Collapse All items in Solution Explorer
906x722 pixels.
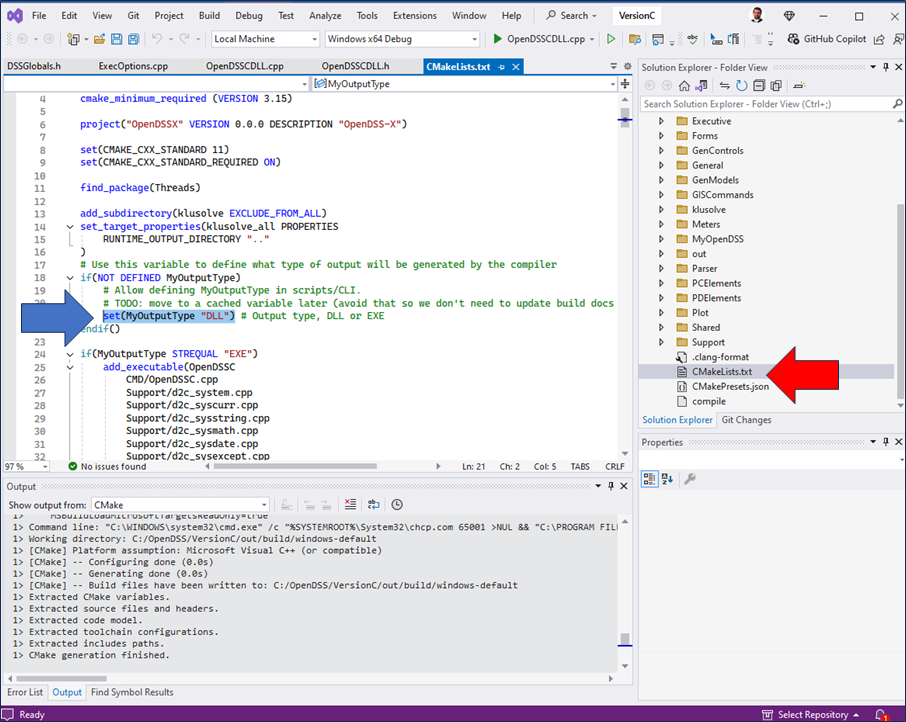(x=758, y=85)
